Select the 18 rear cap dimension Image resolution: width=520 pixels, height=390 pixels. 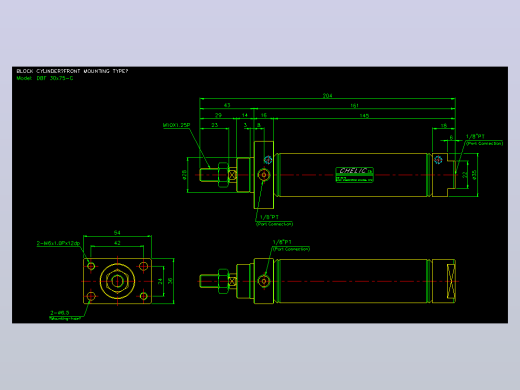(443, 126)
